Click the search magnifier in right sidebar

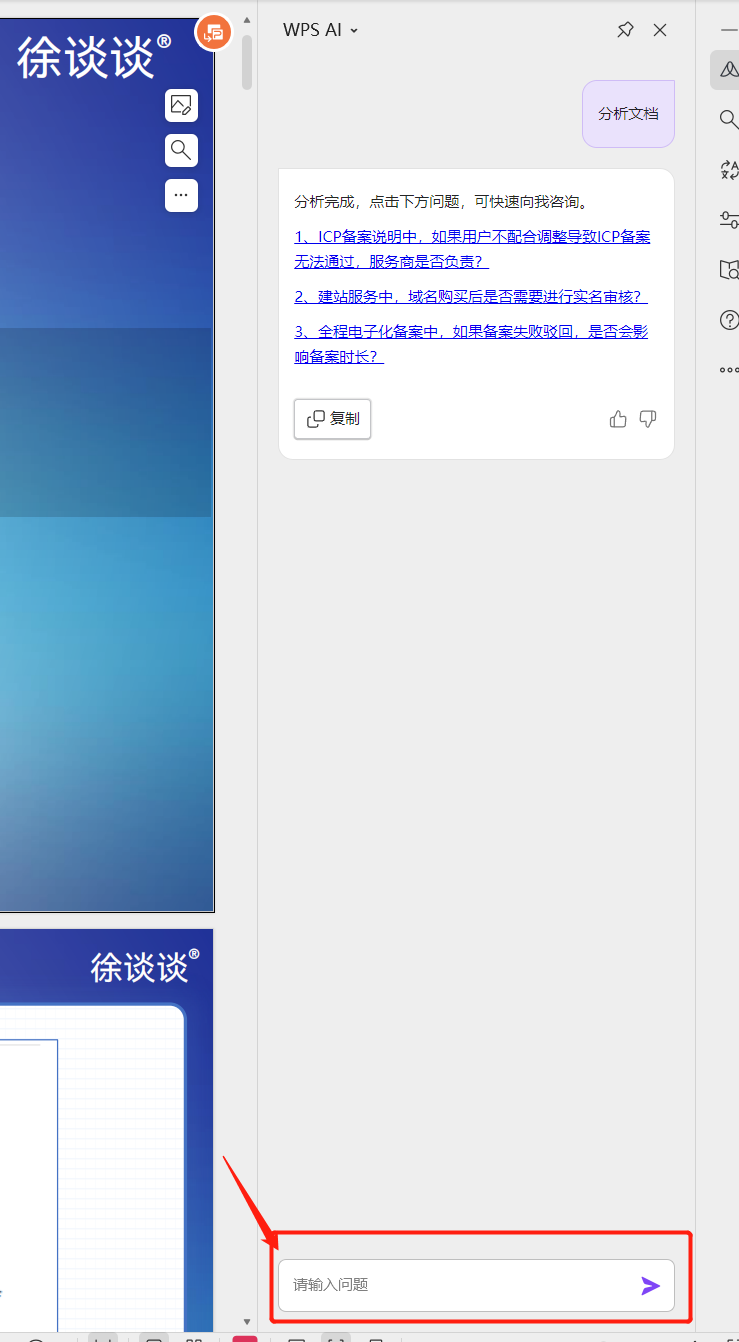click(x=728, y=120)
